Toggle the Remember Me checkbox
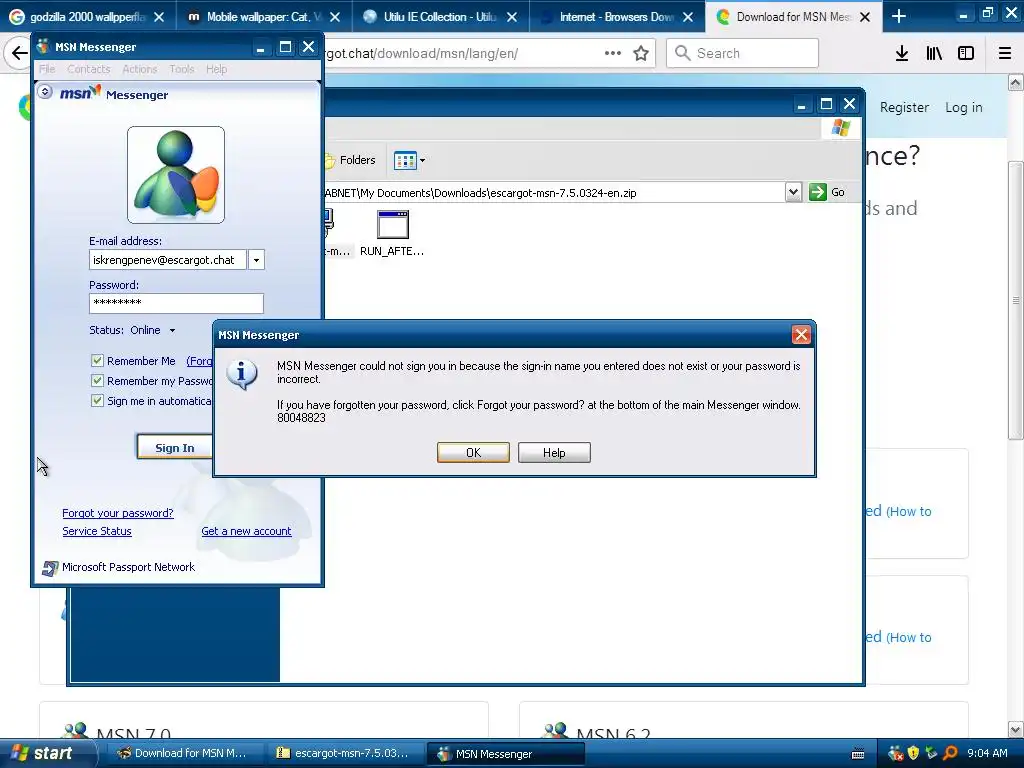 [97, 360]
